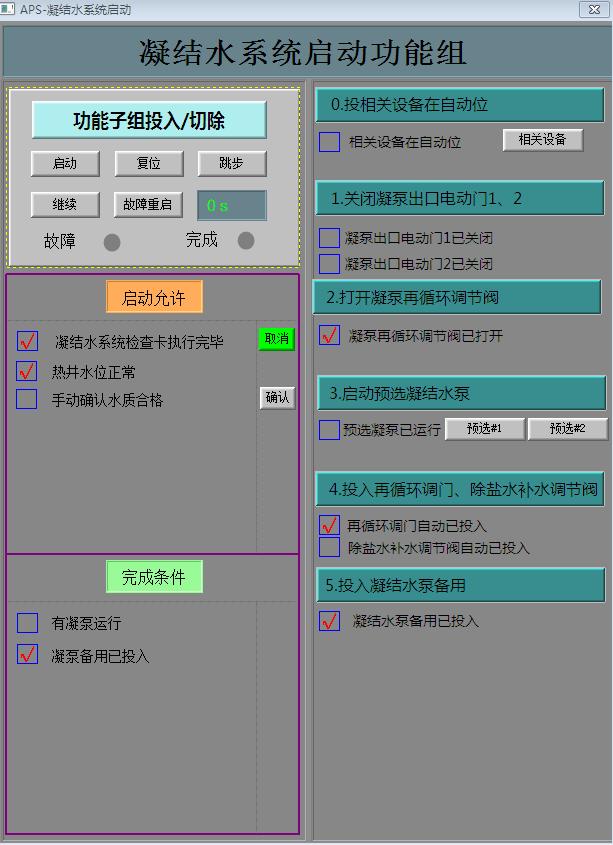Select 预选#1 condensate pump

[x=485, y=429]
